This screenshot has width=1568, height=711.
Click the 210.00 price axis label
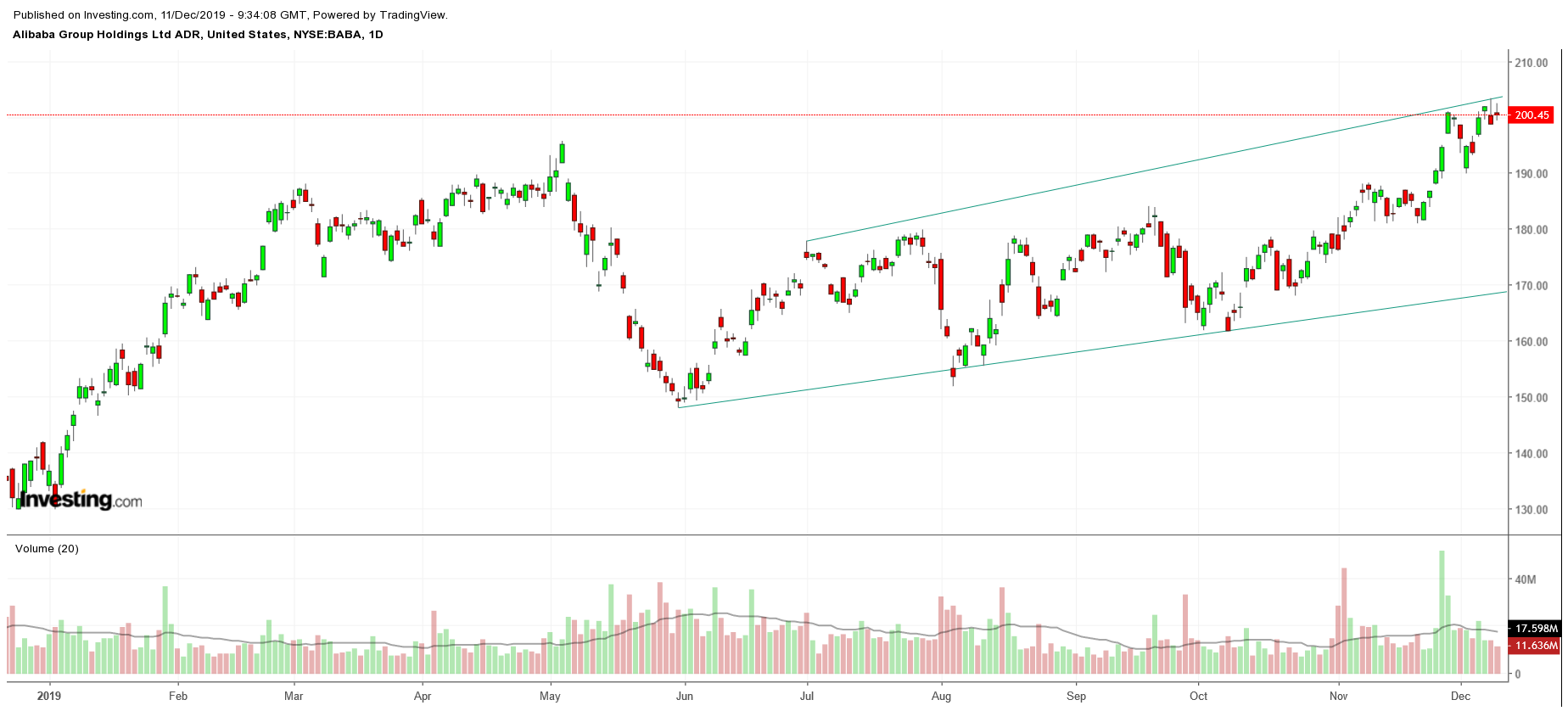pyautogui.click(x=1532, y=63)
